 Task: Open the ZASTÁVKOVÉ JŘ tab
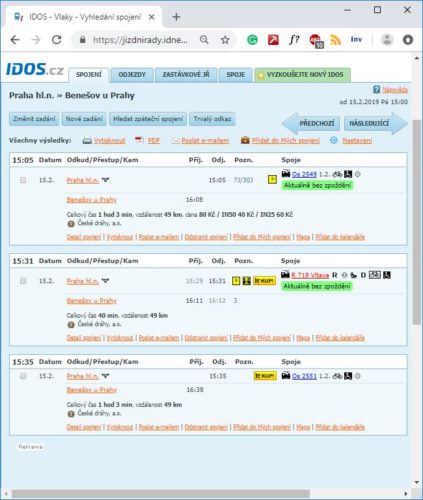[186, 75]
